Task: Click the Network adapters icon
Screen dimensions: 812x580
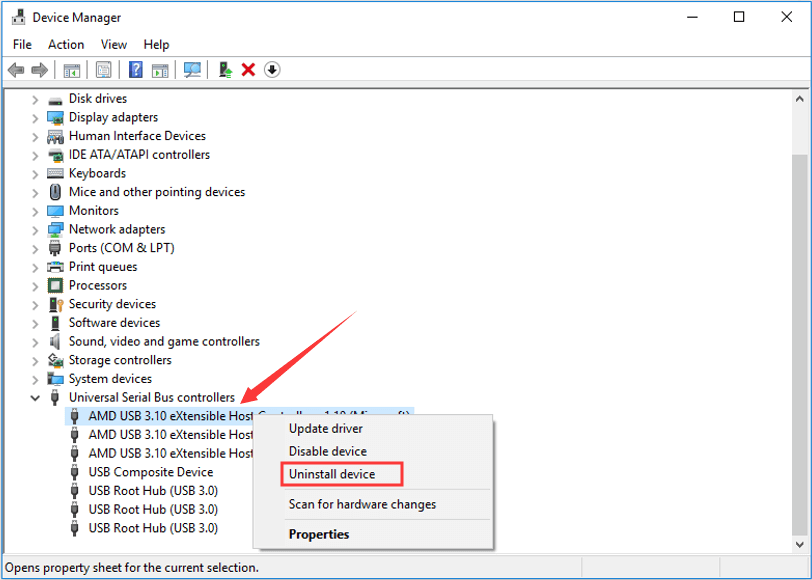Action: (x=55, y=229)
